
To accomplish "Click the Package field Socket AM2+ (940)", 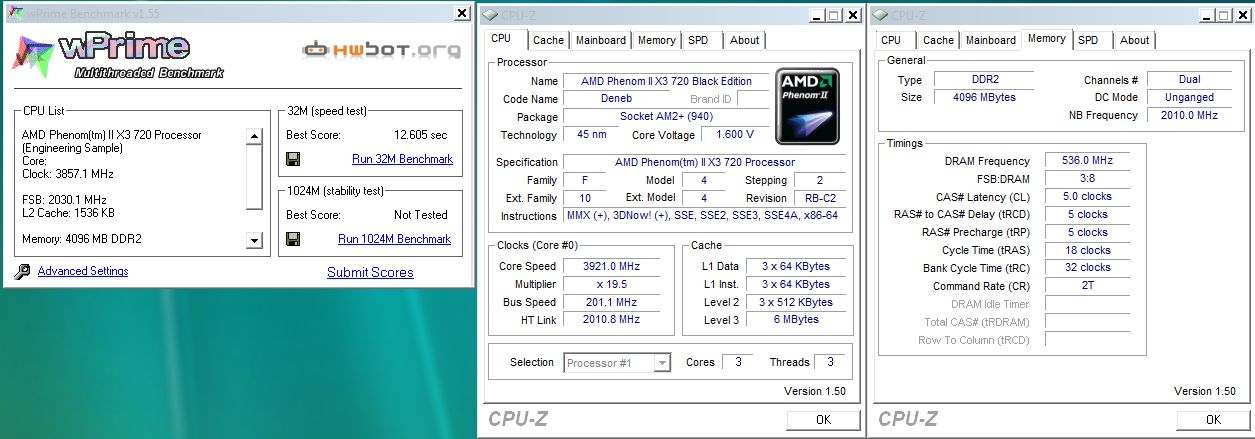I will [665, 117].
